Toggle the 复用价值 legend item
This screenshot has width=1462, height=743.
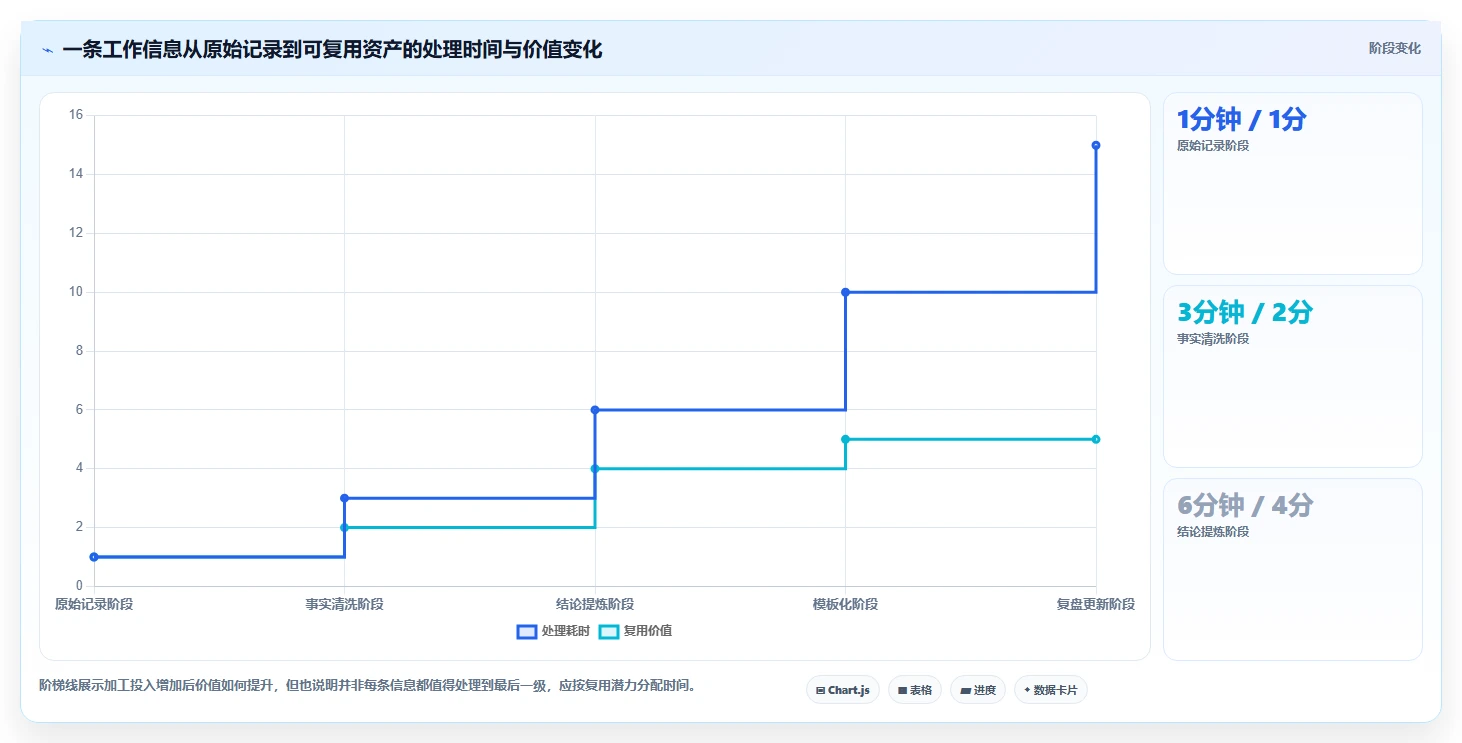click(x=635, y=631)
